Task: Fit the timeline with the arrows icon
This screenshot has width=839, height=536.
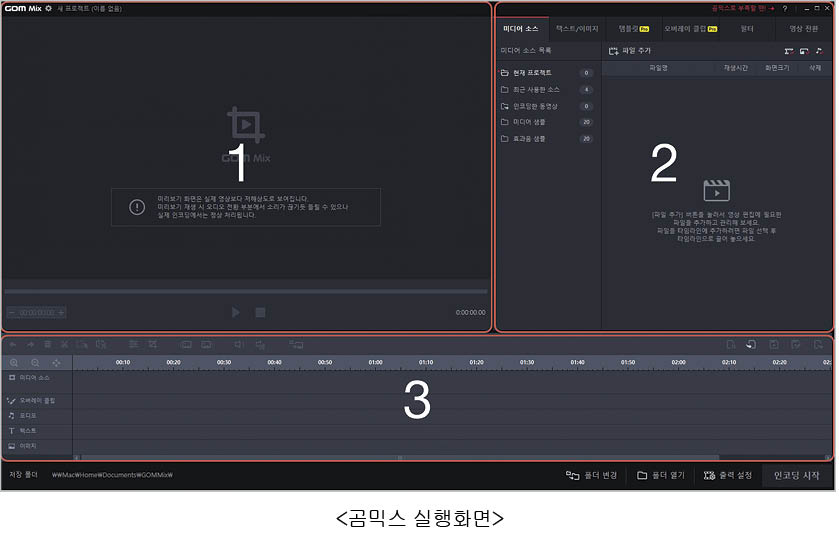Action: coord(57,364)
